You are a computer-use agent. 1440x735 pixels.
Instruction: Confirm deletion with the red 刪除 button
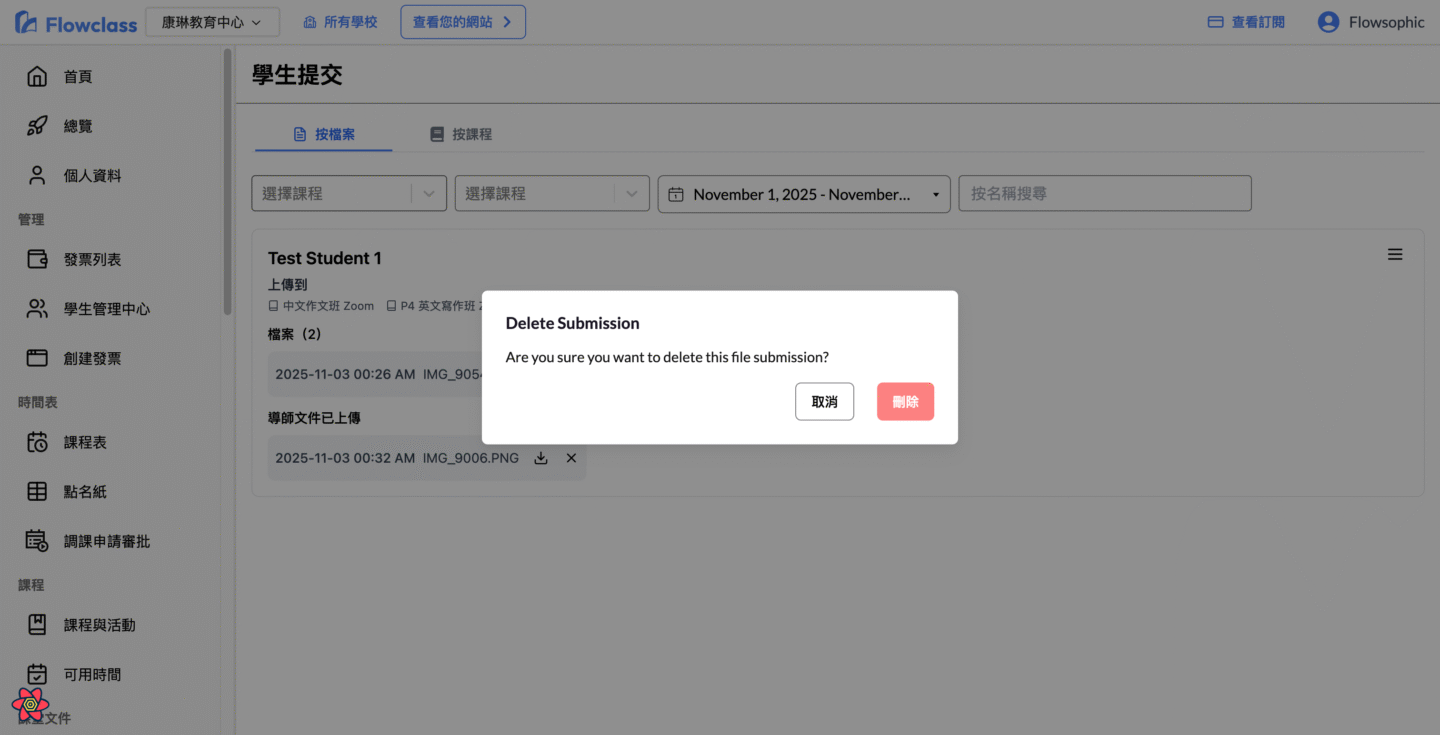pyautogui.click(x=905, y=402)
